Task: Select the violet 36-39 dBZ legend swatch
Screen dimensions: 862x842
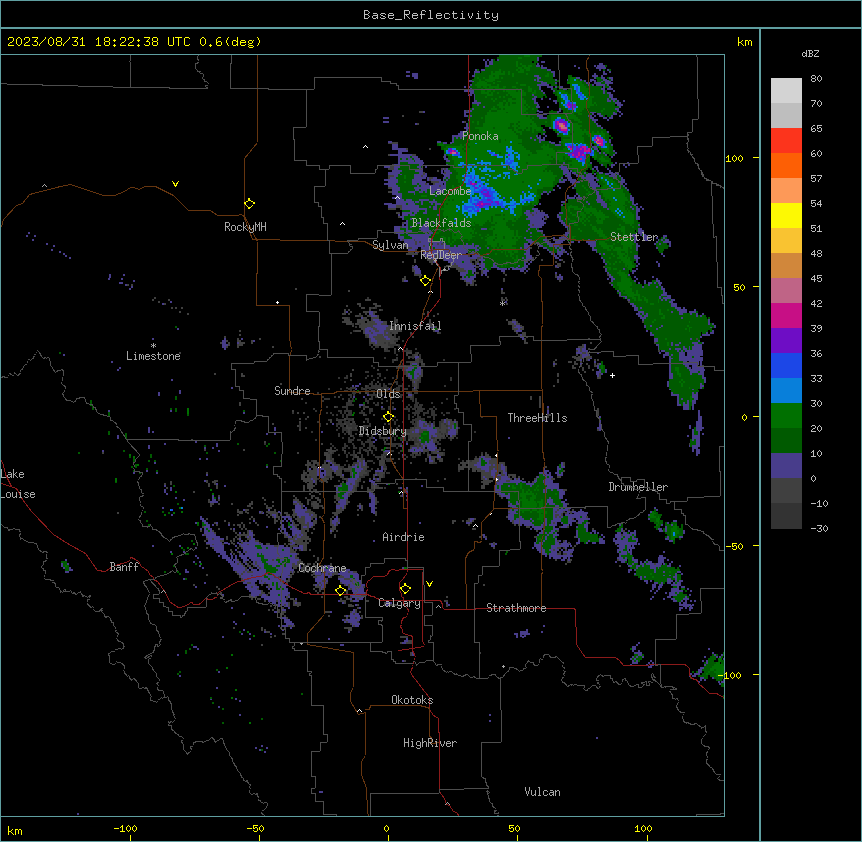Action: point(786,341)
